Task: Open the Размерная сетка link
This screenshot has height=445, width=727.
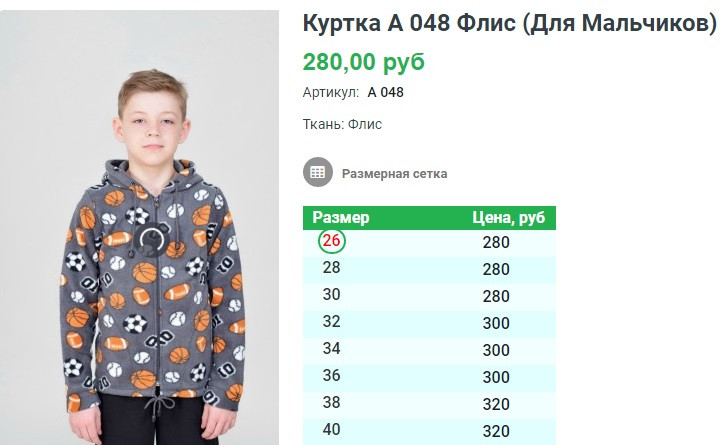Action: [395, 174]
